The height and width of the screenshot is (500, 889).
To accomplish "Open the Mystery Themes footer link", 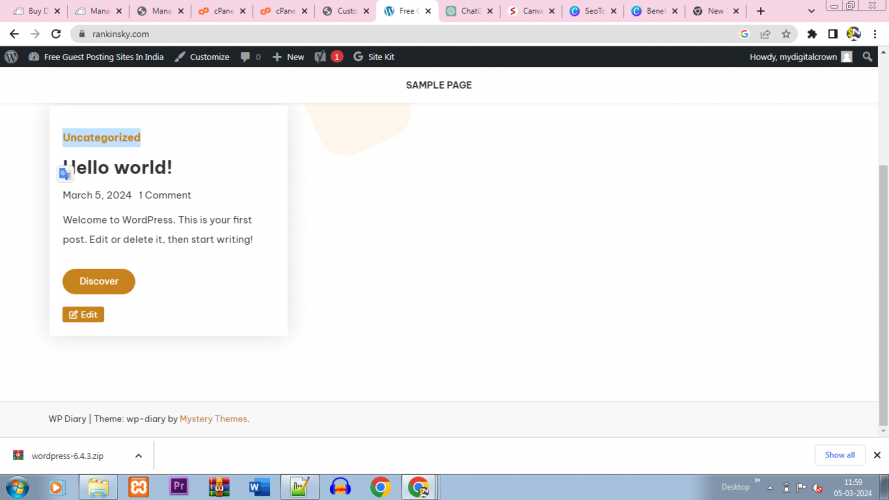I will [x=213, y=419].
